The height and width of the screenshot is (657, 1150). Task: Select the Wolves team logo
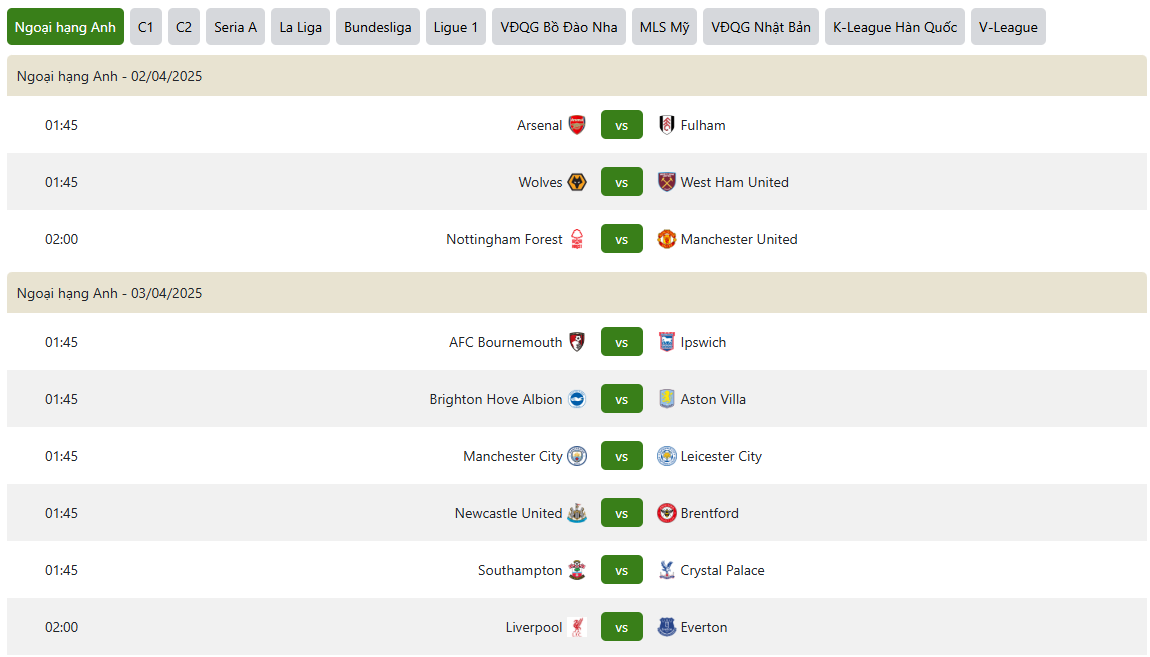coord(577,182)
